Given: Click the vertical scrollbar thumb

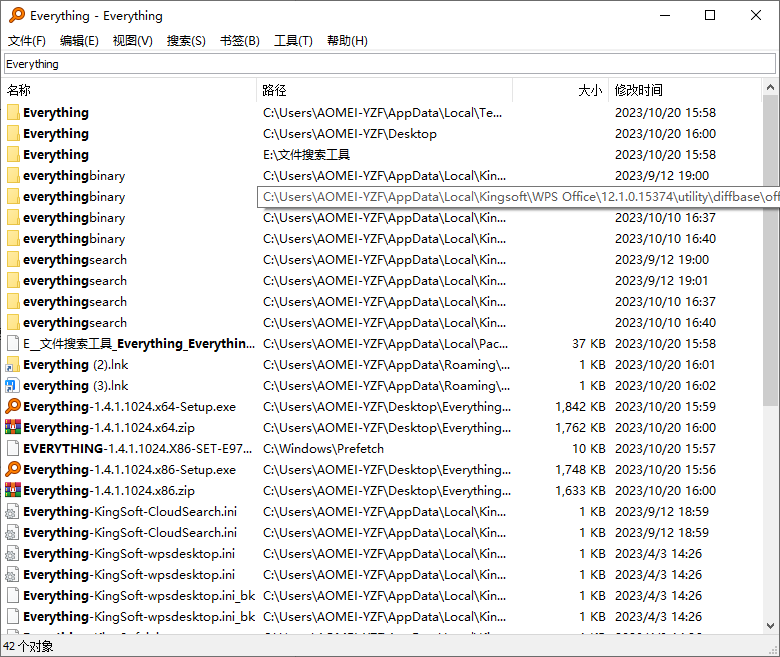Looking at the screenshot, I should pos(770,251).
